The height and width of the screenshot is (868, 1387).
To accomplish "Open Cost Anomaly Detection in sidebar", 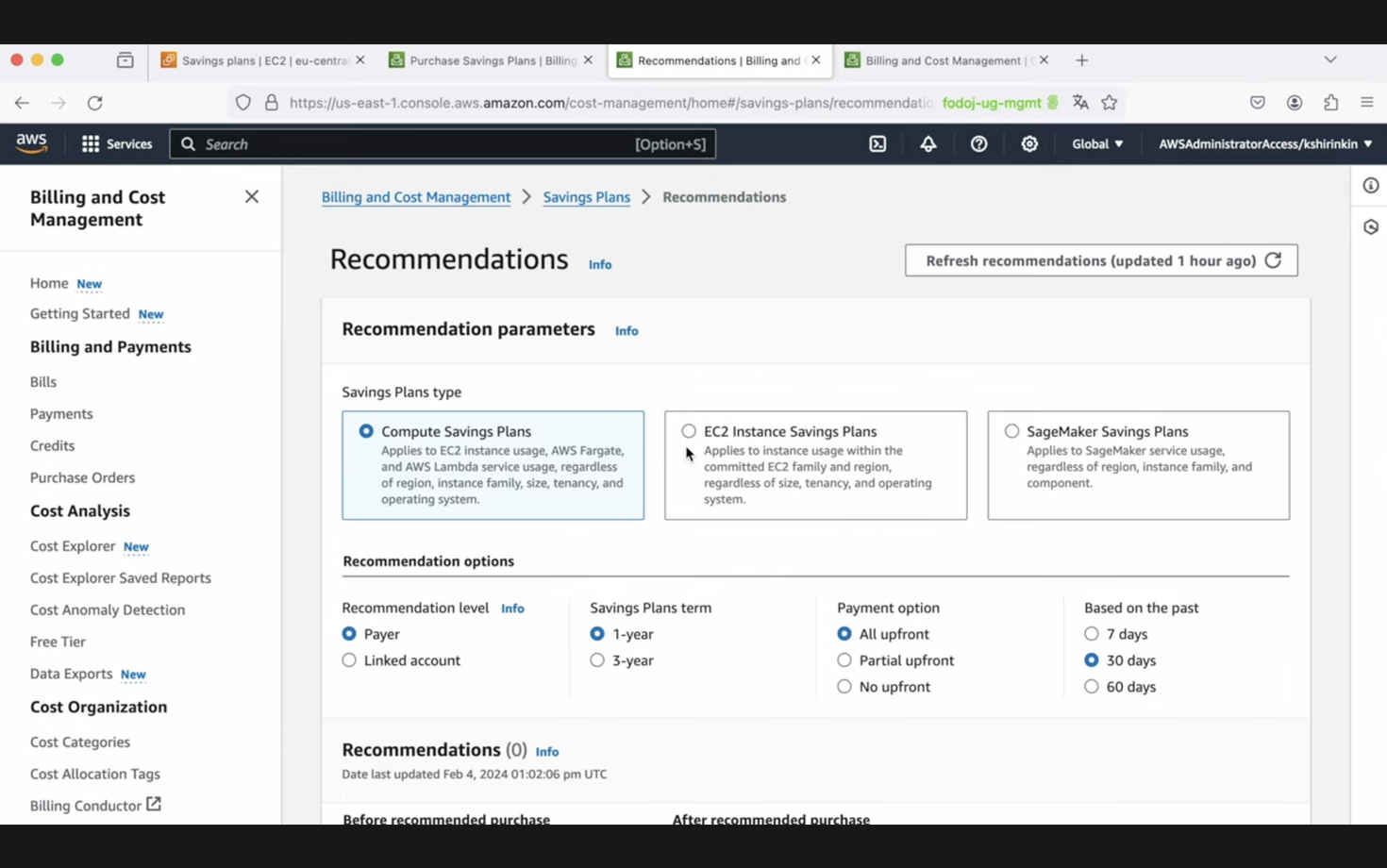I will pyautogui.click(x=108, y=610).
